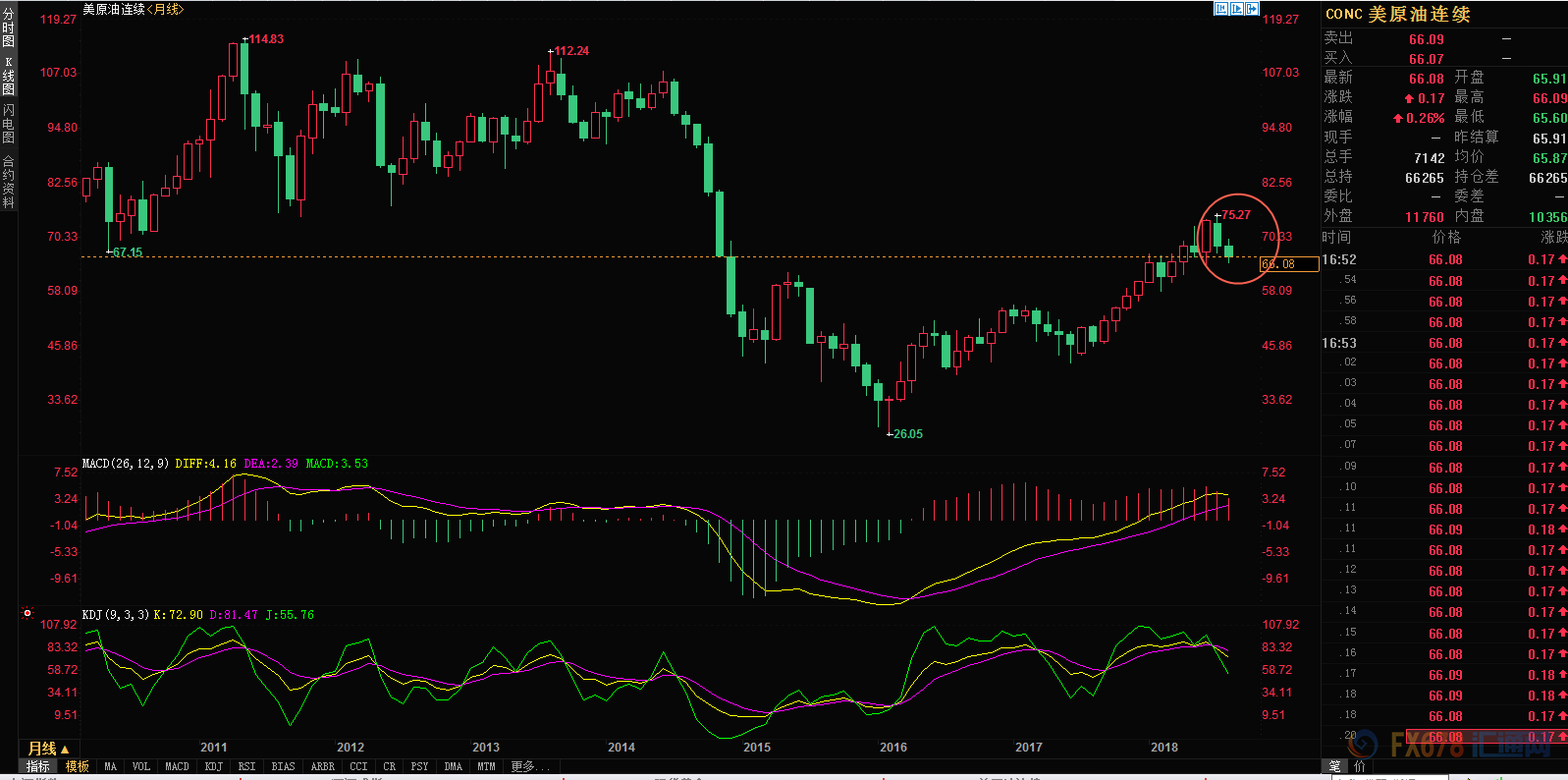Click the 内盘 value 10356
Image resolution: width=1568 pixels, height=780 pixels.
point(1547,217)
